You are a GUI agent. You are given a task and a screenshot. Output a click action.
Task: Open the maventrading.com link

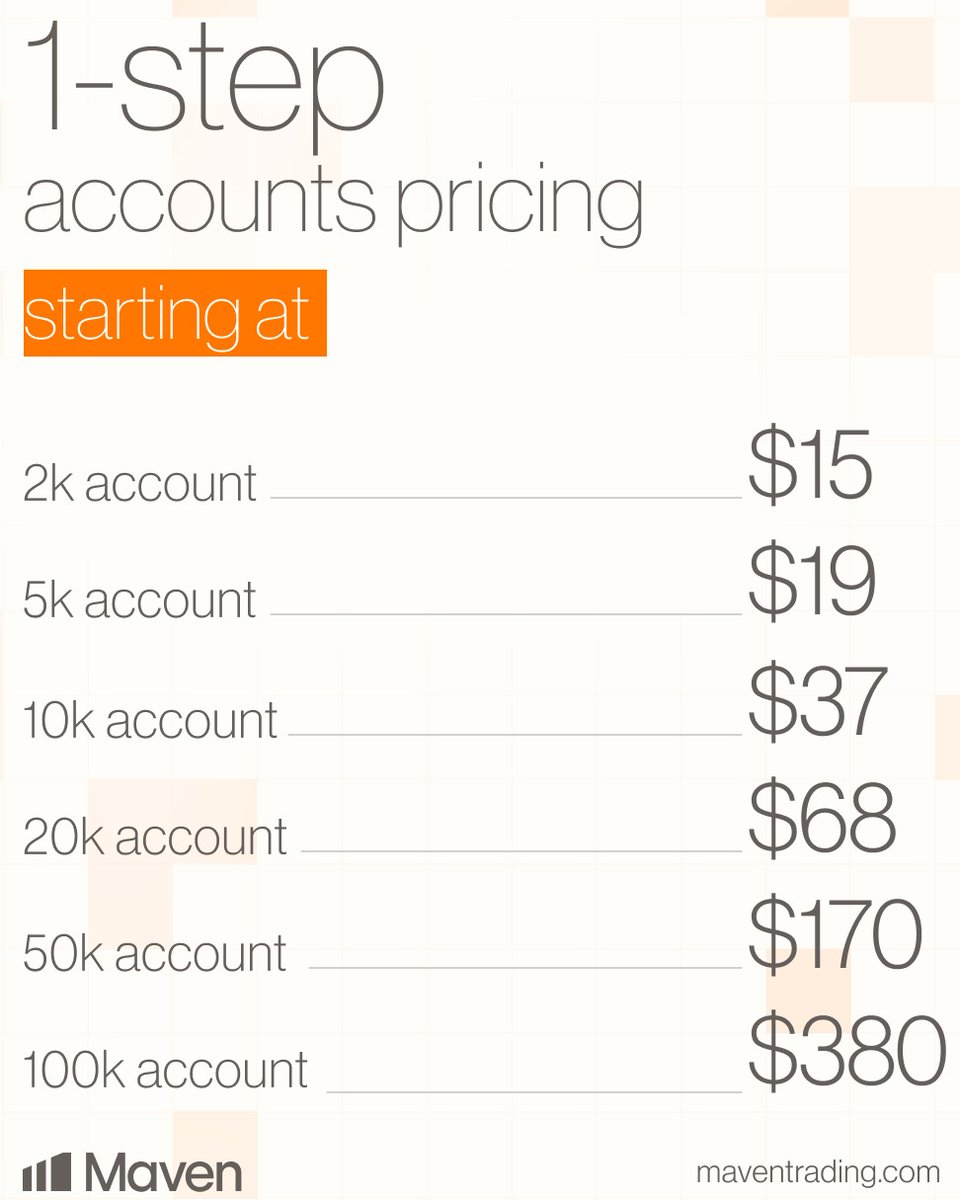[818, 1171]
